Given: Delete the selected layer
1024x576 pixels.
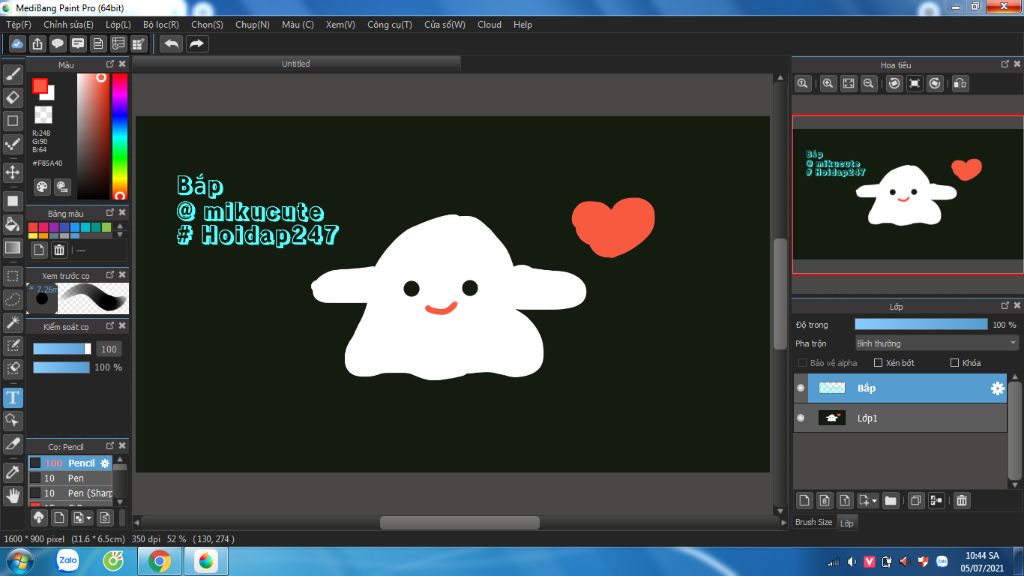Looking at the screenshot, I should pos(961,501).
